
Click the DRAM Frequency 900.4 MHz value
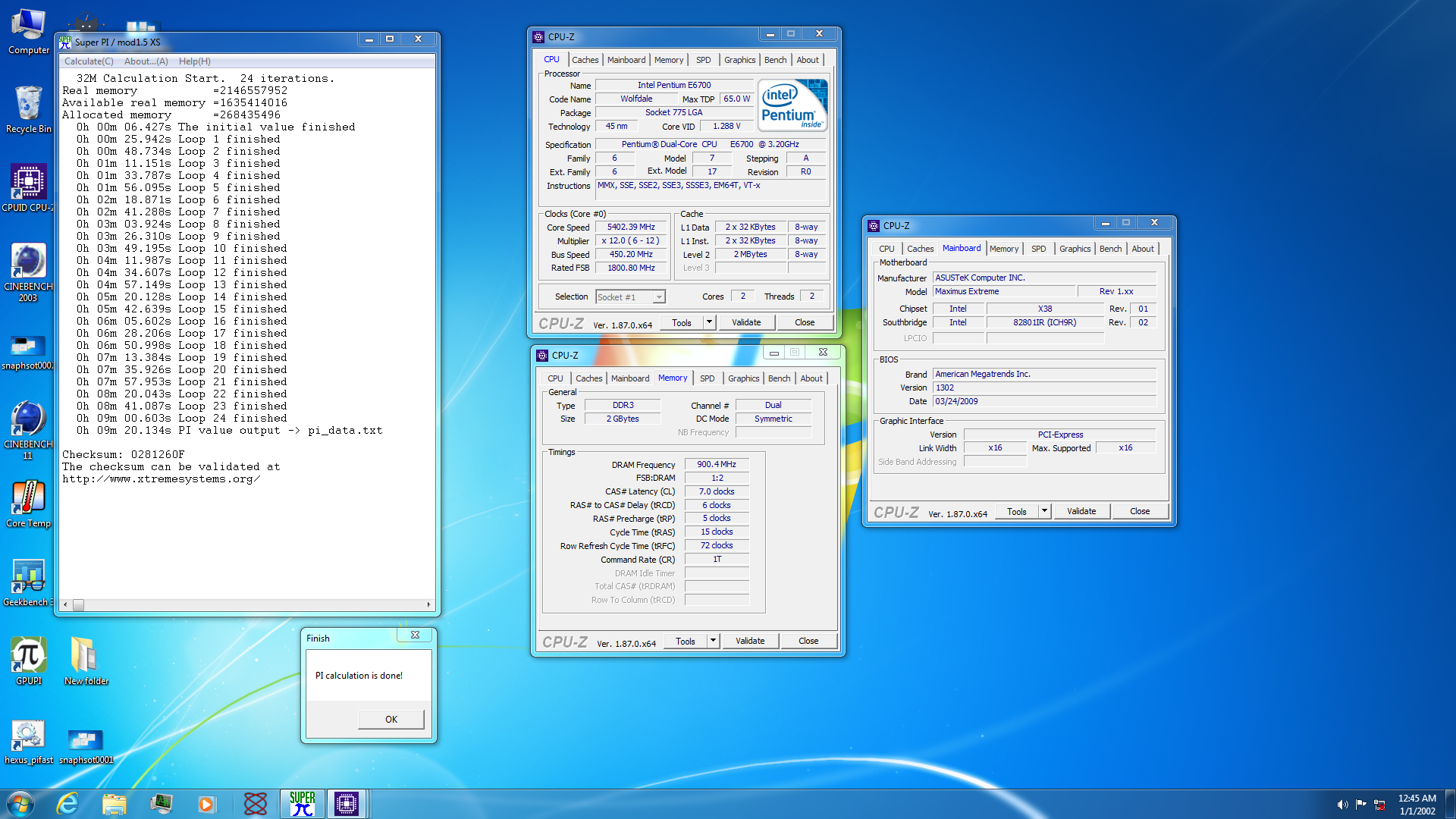point(717,464)
